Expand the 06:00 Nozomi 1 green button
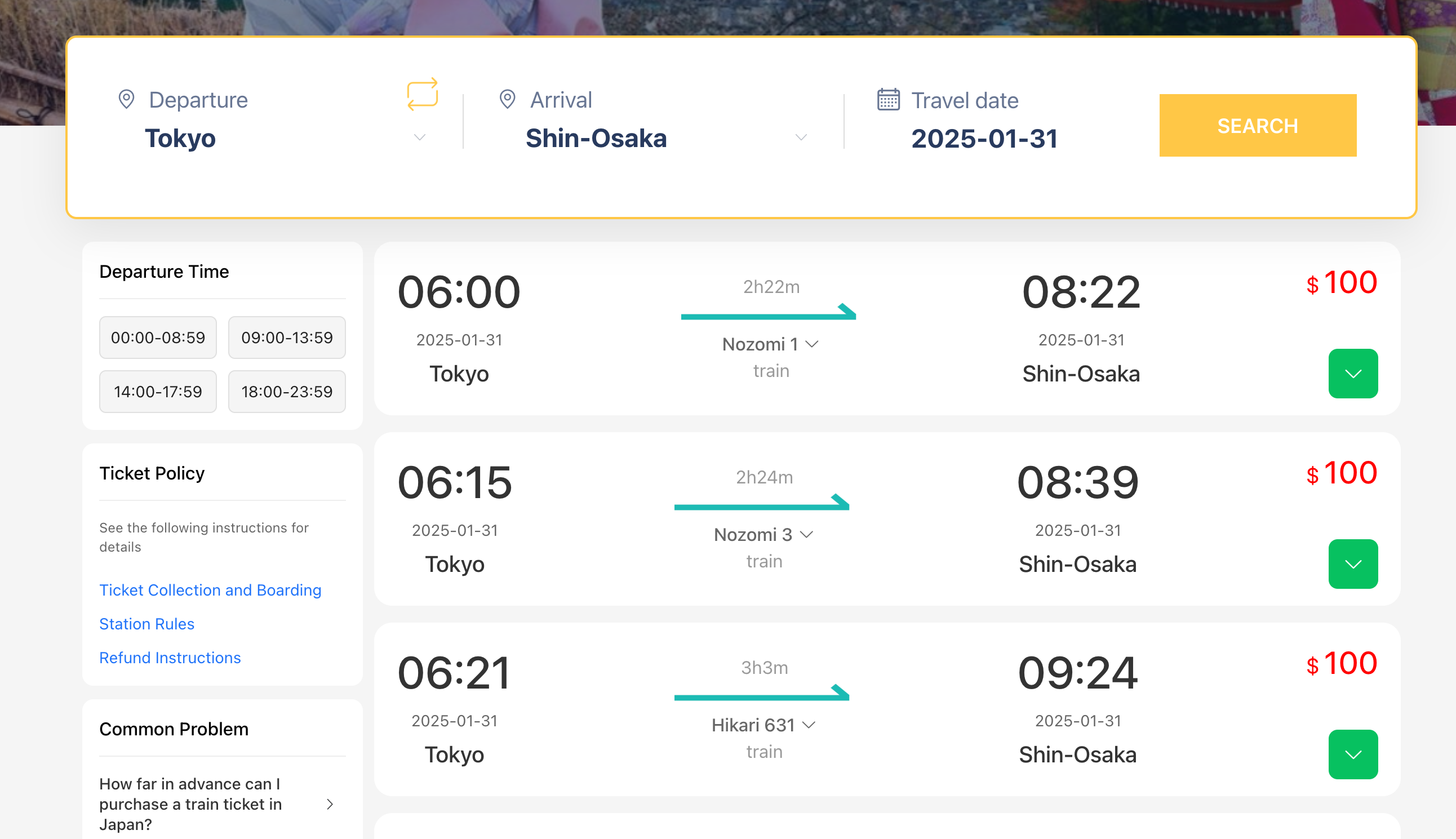Screen dimensions: 1456x839 [1352, 374]
